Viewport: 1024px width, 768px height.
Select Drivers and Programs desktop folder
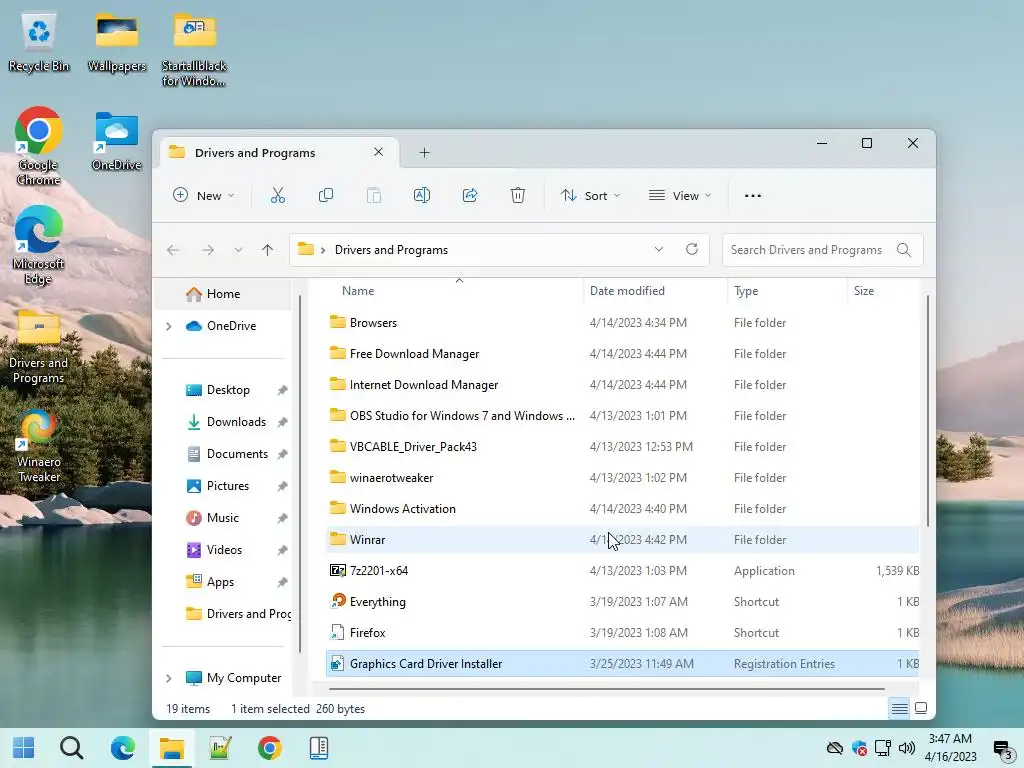pos(39,347)
